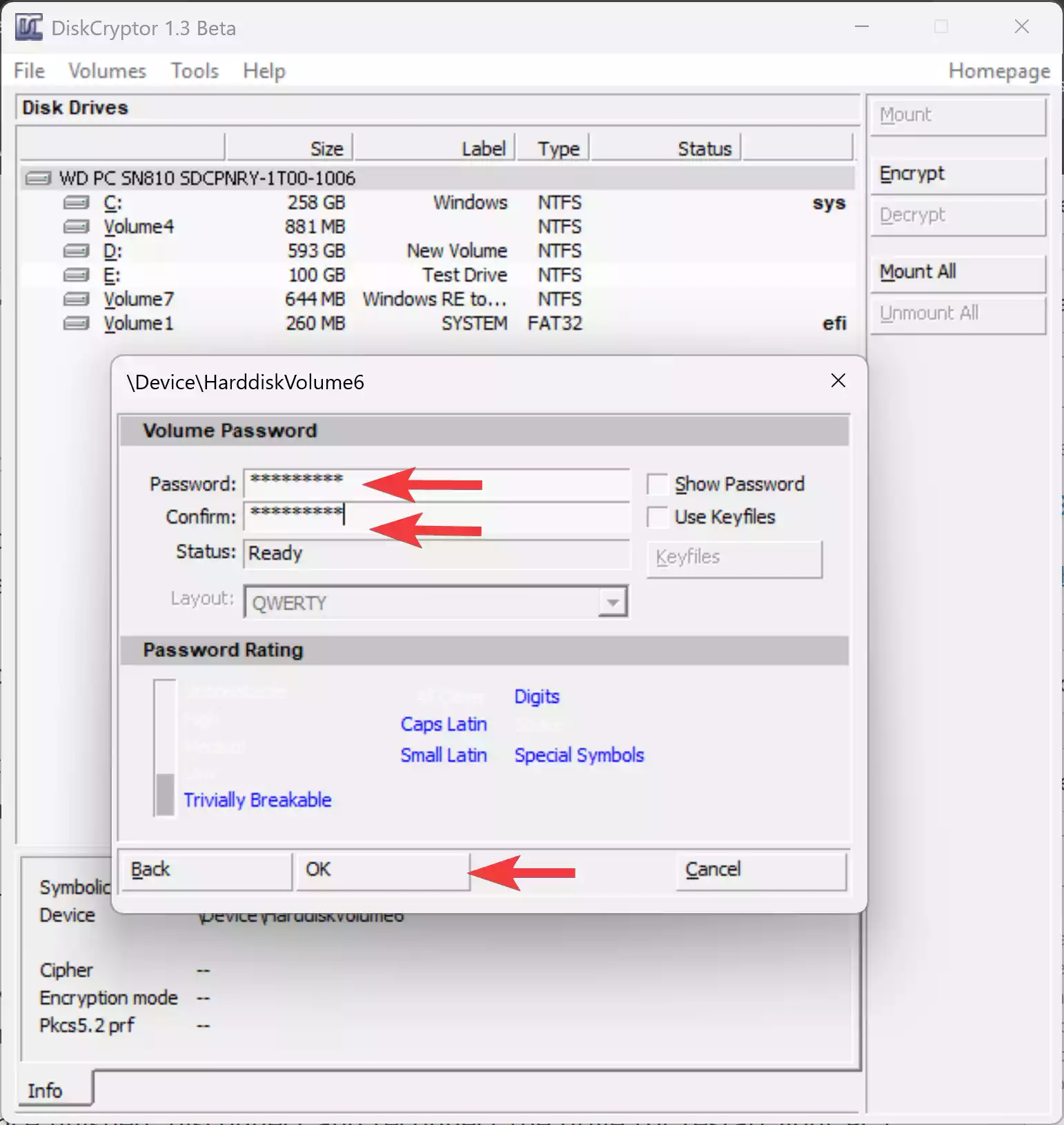The width and height of the screenshot is (1064, 1125).
Task: Open the Tools menu
Action: tap(195, 70)
